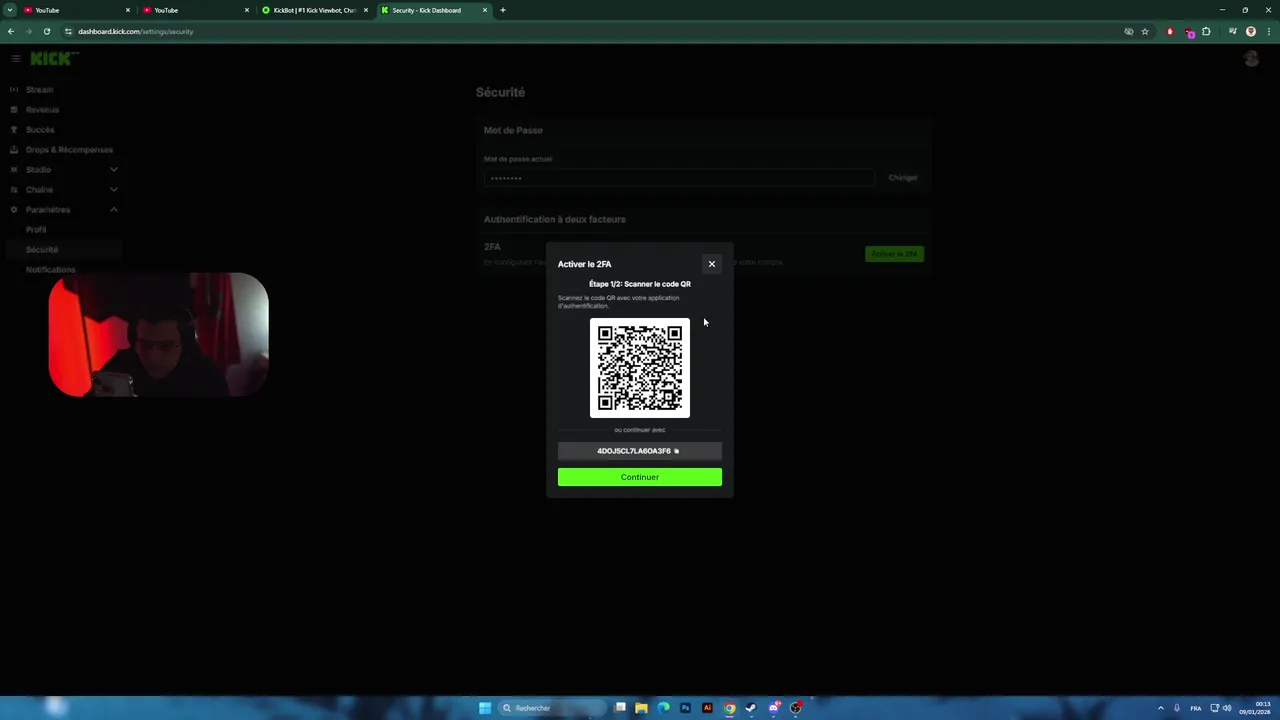Open the Kick account avatar menu
The height and width of the screenshot is (720, 1280).
1251,59
